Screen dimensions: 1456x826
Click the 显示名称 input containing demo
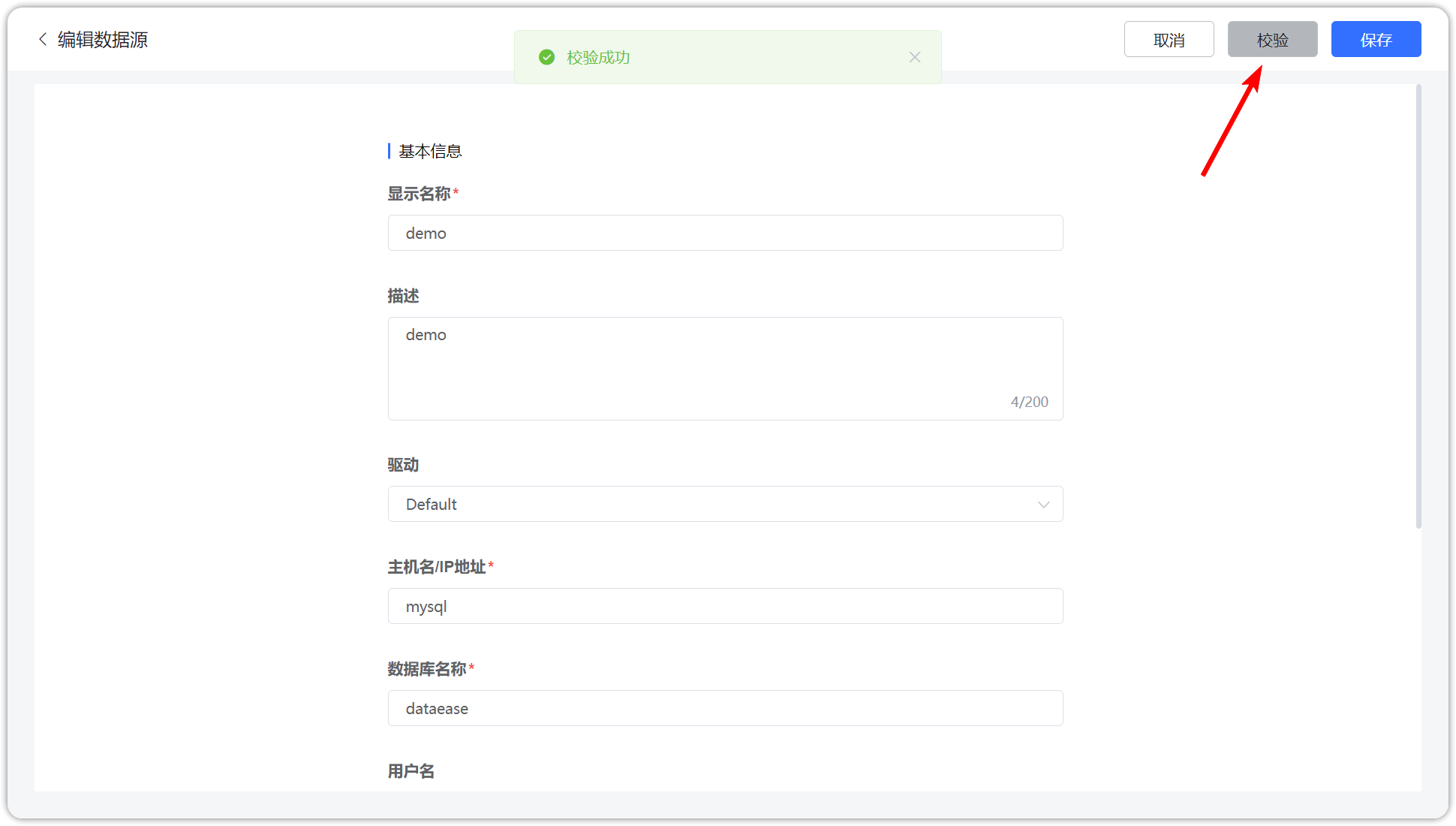[725, 233]
